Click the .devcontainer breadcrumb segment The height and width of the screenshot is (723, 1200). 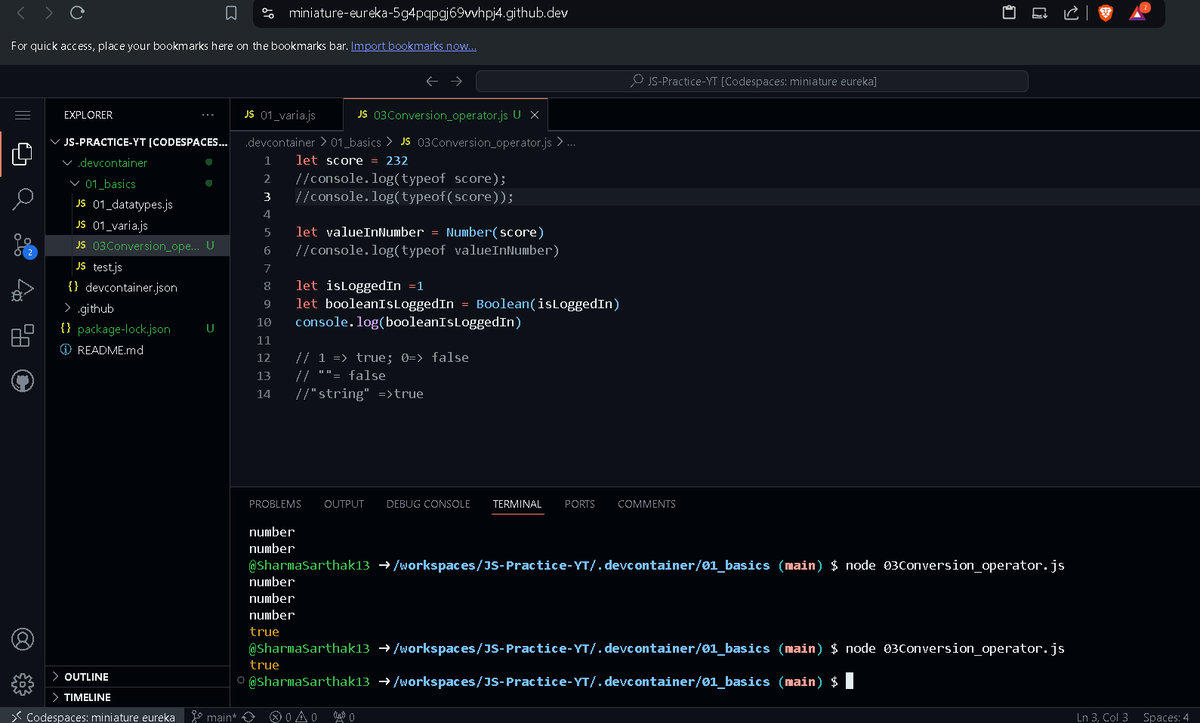click(x=280, y=143)
